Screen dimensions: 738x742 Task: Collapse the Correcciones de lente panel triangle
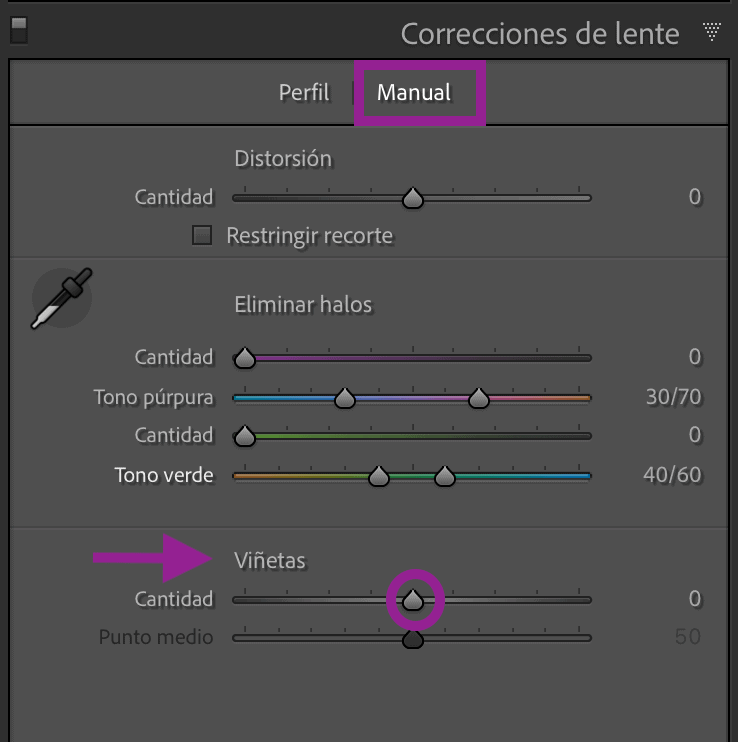click(x=712, y=32)
